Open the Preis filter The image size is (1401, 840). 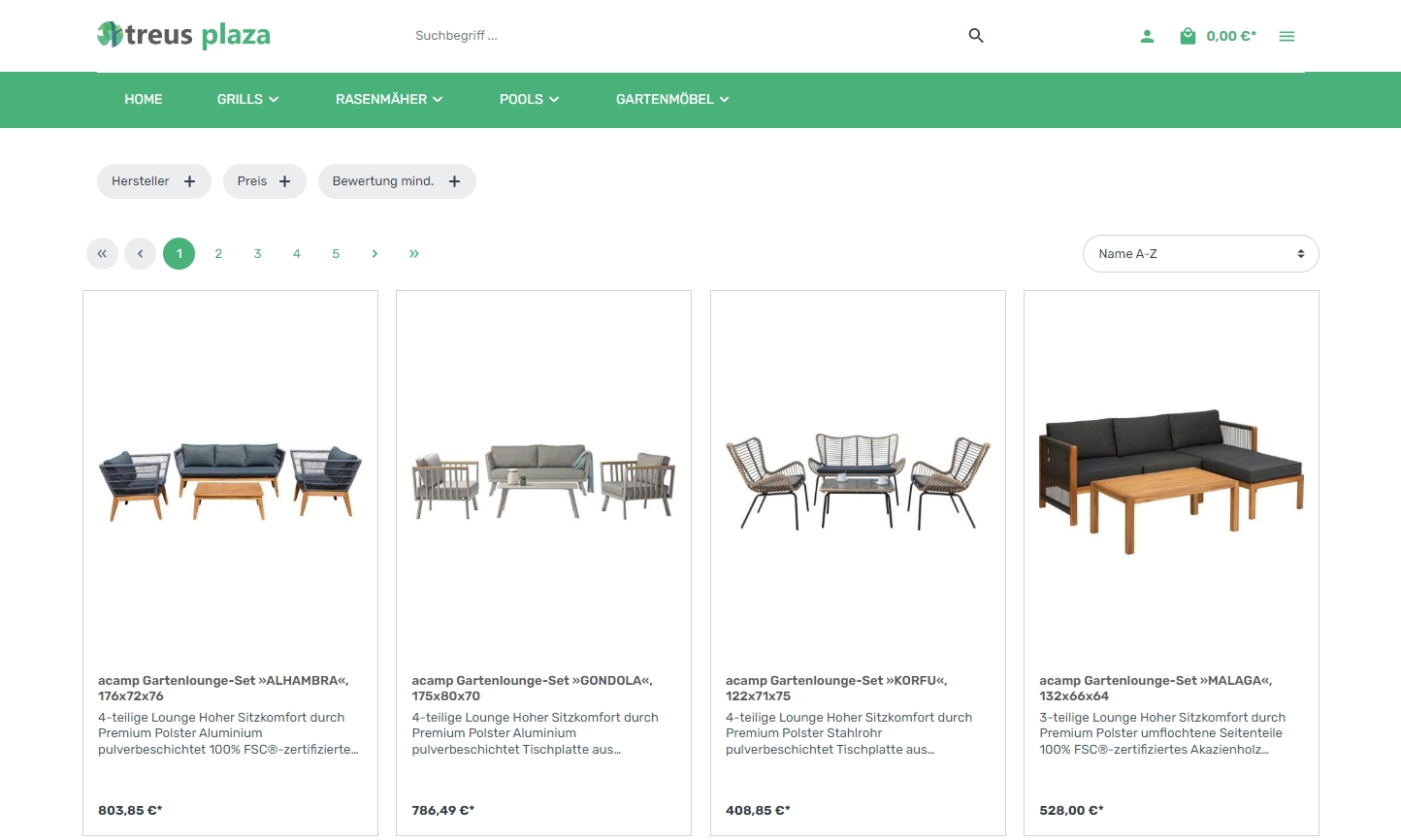pos(265,181)
